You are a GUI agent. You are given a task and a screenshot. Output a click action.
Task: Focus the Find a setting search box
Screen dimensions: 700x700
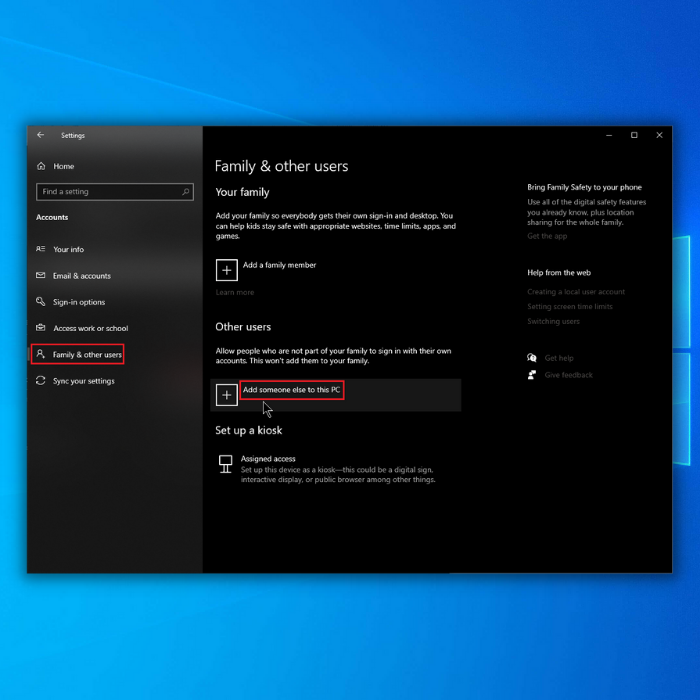[115, 192]
